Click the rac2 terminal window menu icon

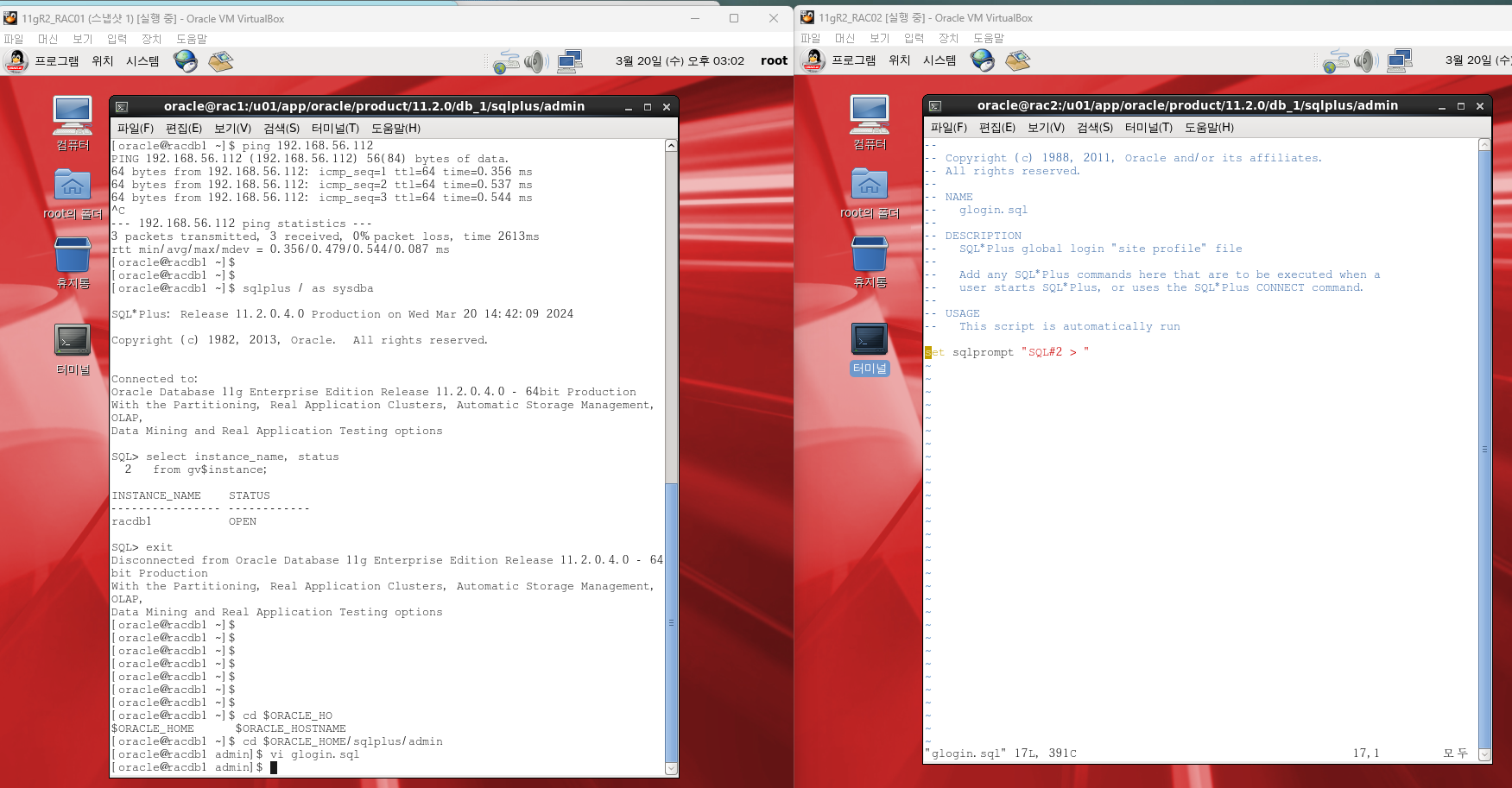pos(935,106)
